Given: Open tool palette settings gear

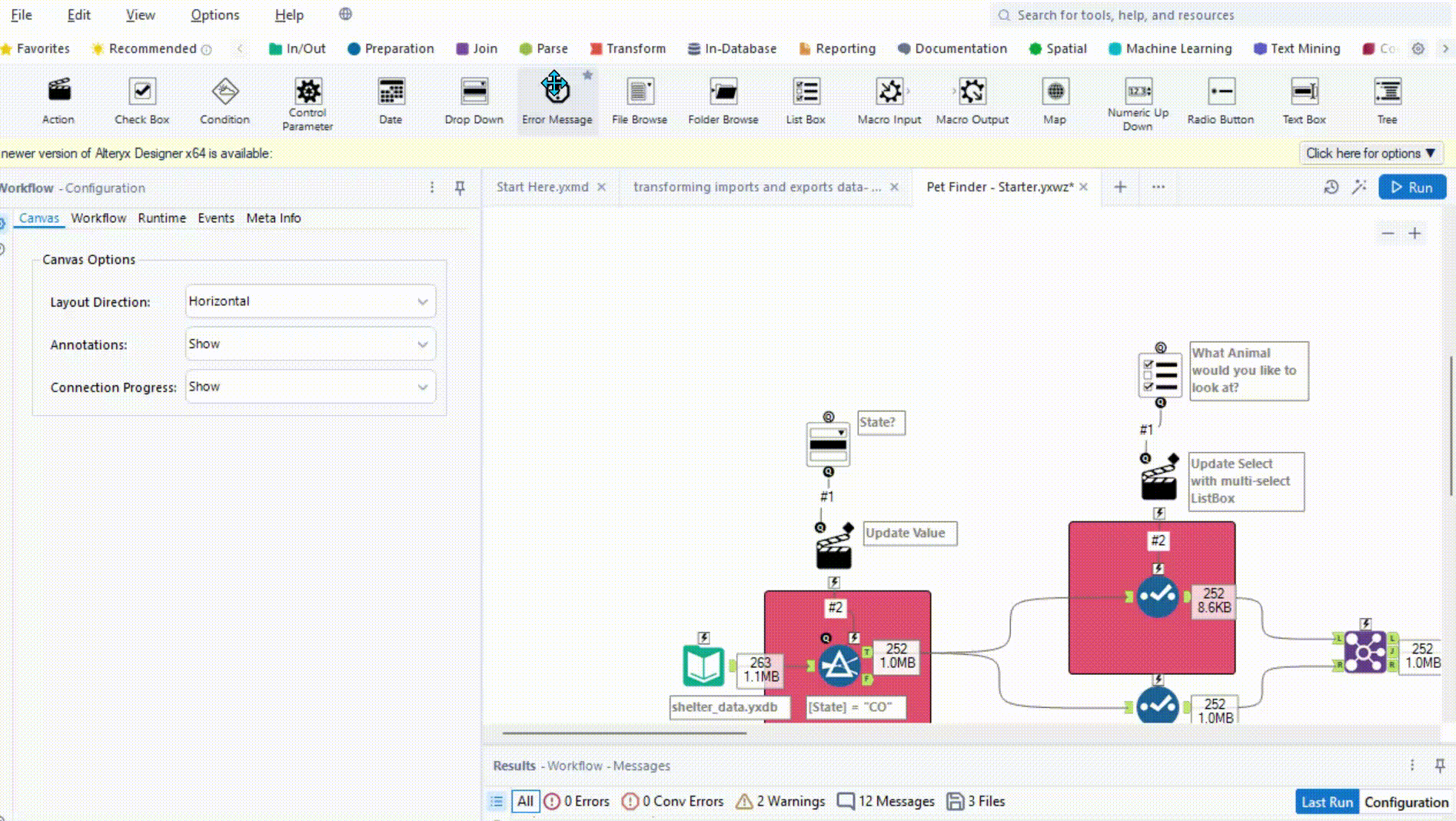Looking at the screenshot, I should [1418, 48].
